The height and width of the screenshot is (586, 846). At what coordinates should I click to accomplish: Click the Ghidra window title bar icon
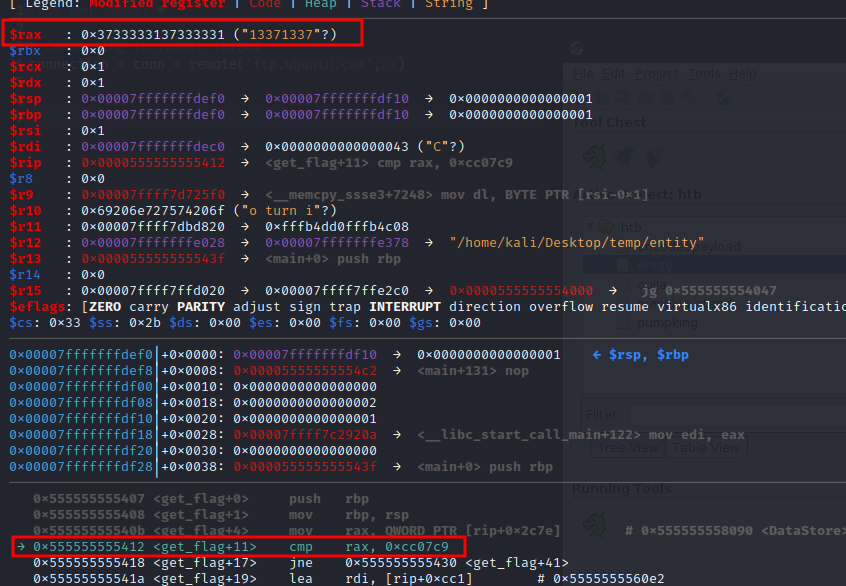[577, 48]
